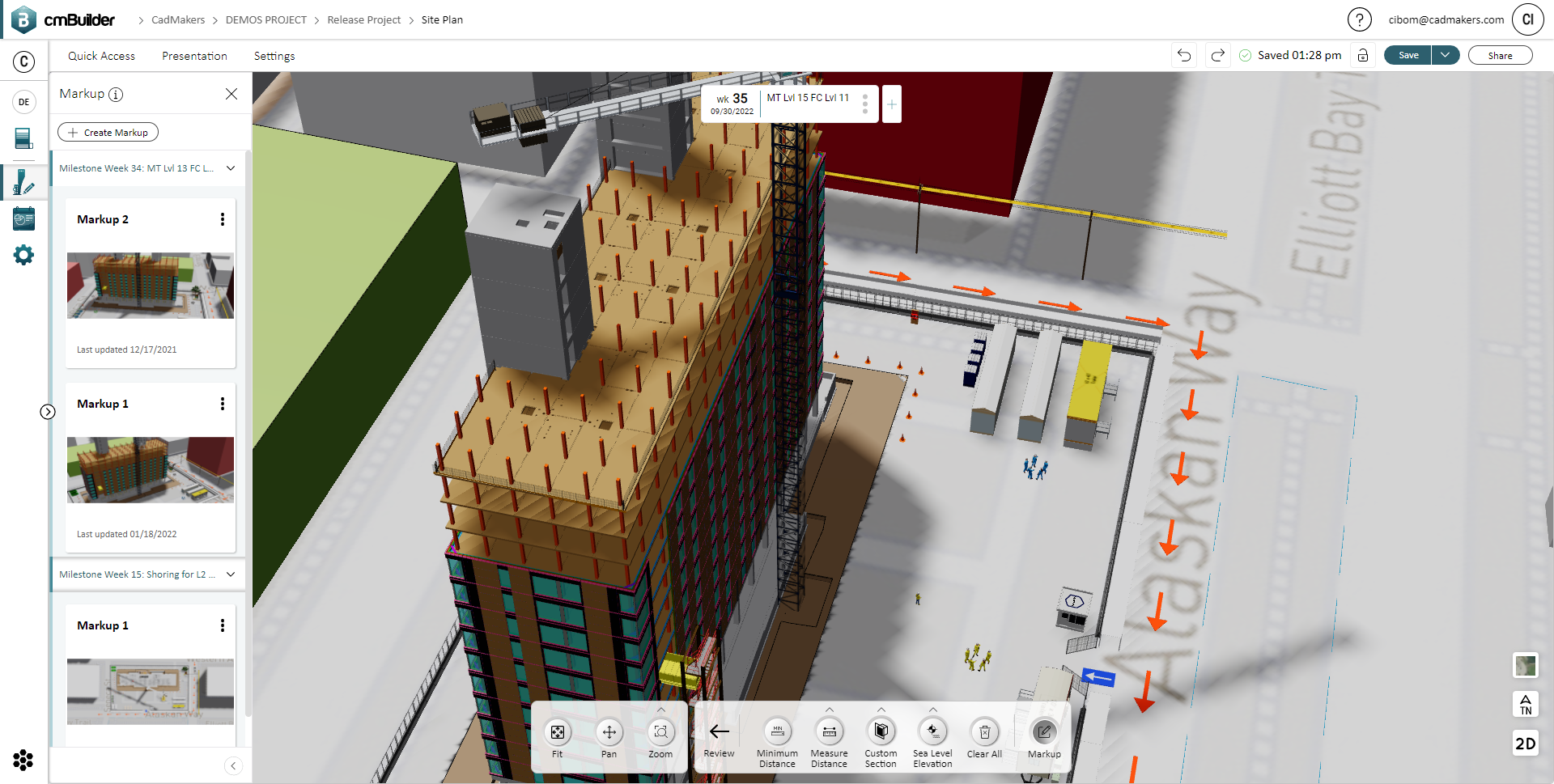The height and width of the screenshot is (784, 1554).
Task: Click the circled C sidebar icon
Action: (x=24, y=61)
